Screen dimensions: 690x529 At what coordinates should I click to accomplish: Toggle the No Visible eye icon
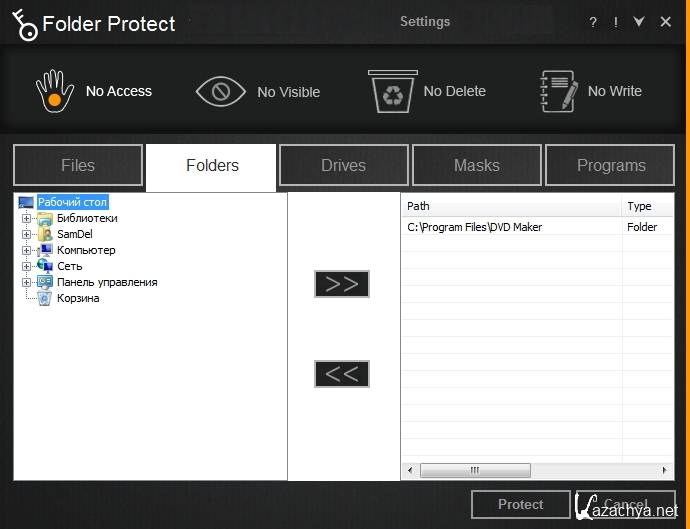coord(221,91)
